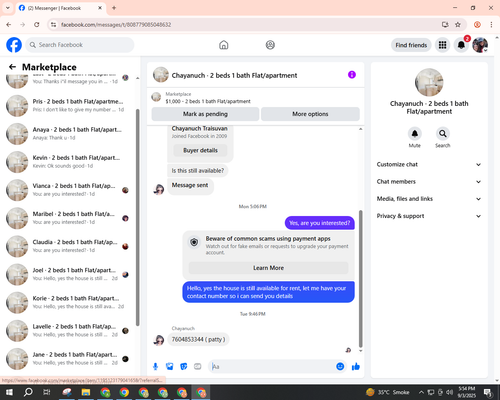
Task: View site information icon in address bar
Action: [x=53, y=25]
